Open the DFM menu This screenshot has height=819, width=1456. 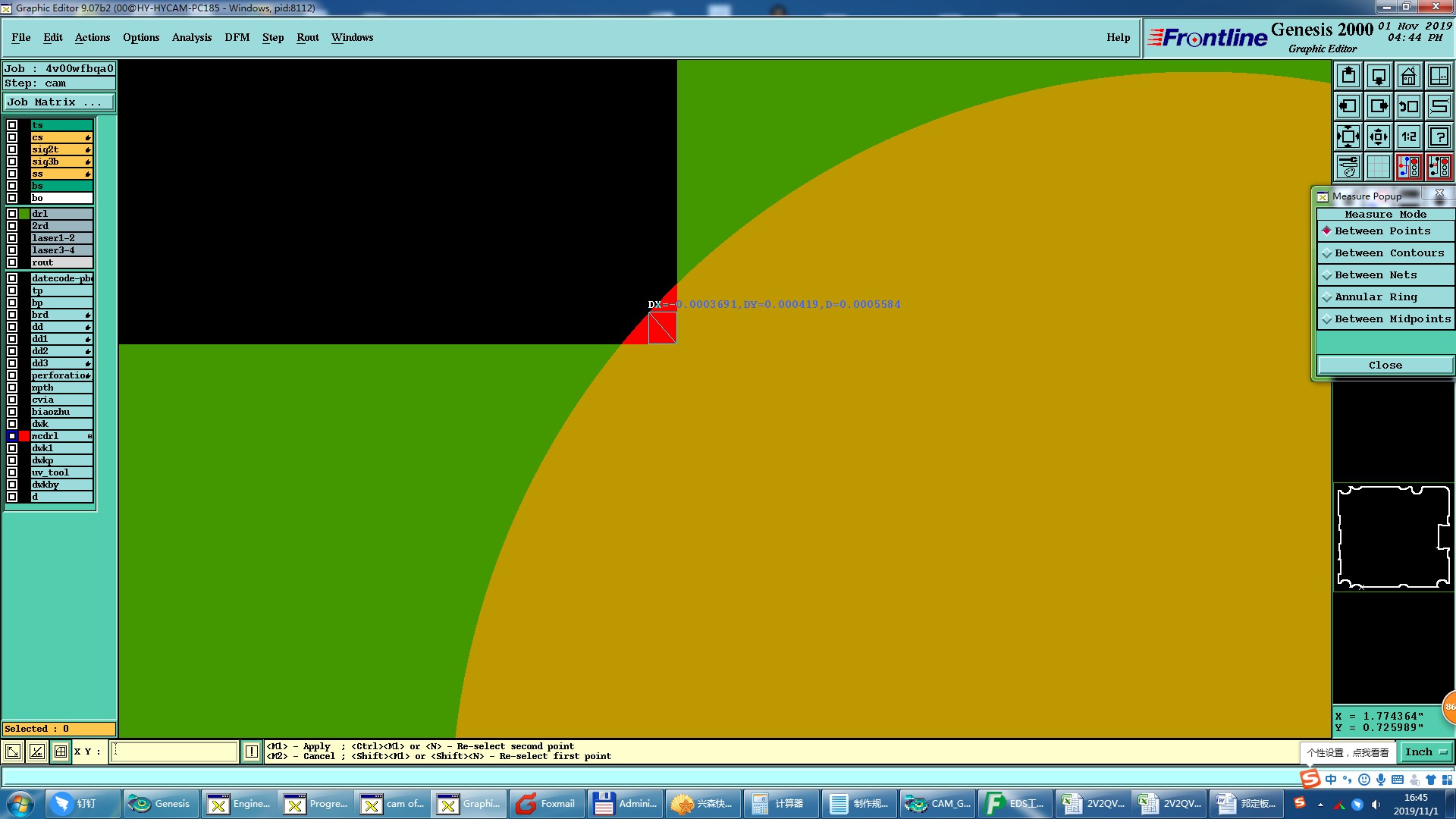pyautogui.click(x=237, y=37)
